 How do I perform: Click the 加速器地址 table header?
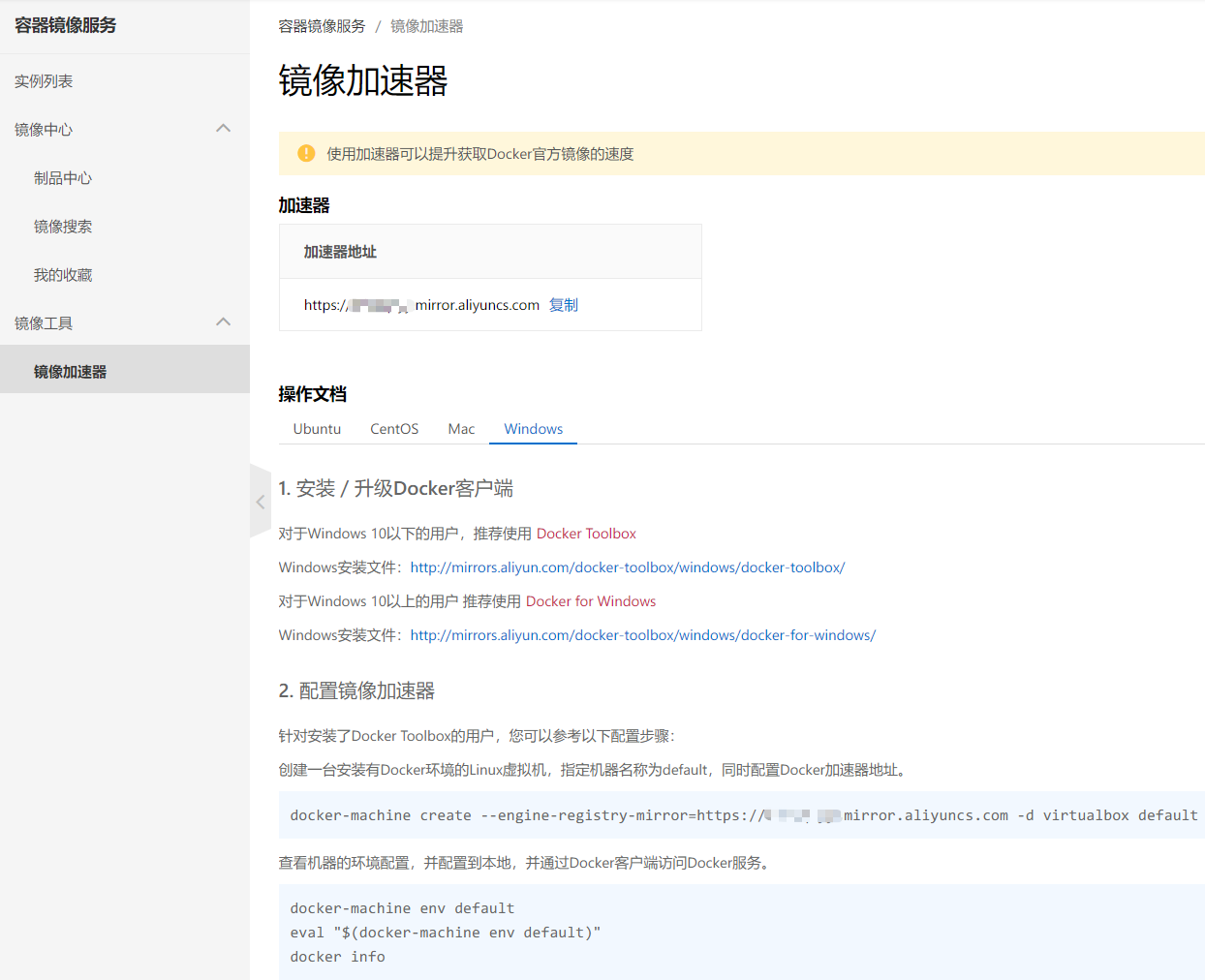click(x=340, y=252)
